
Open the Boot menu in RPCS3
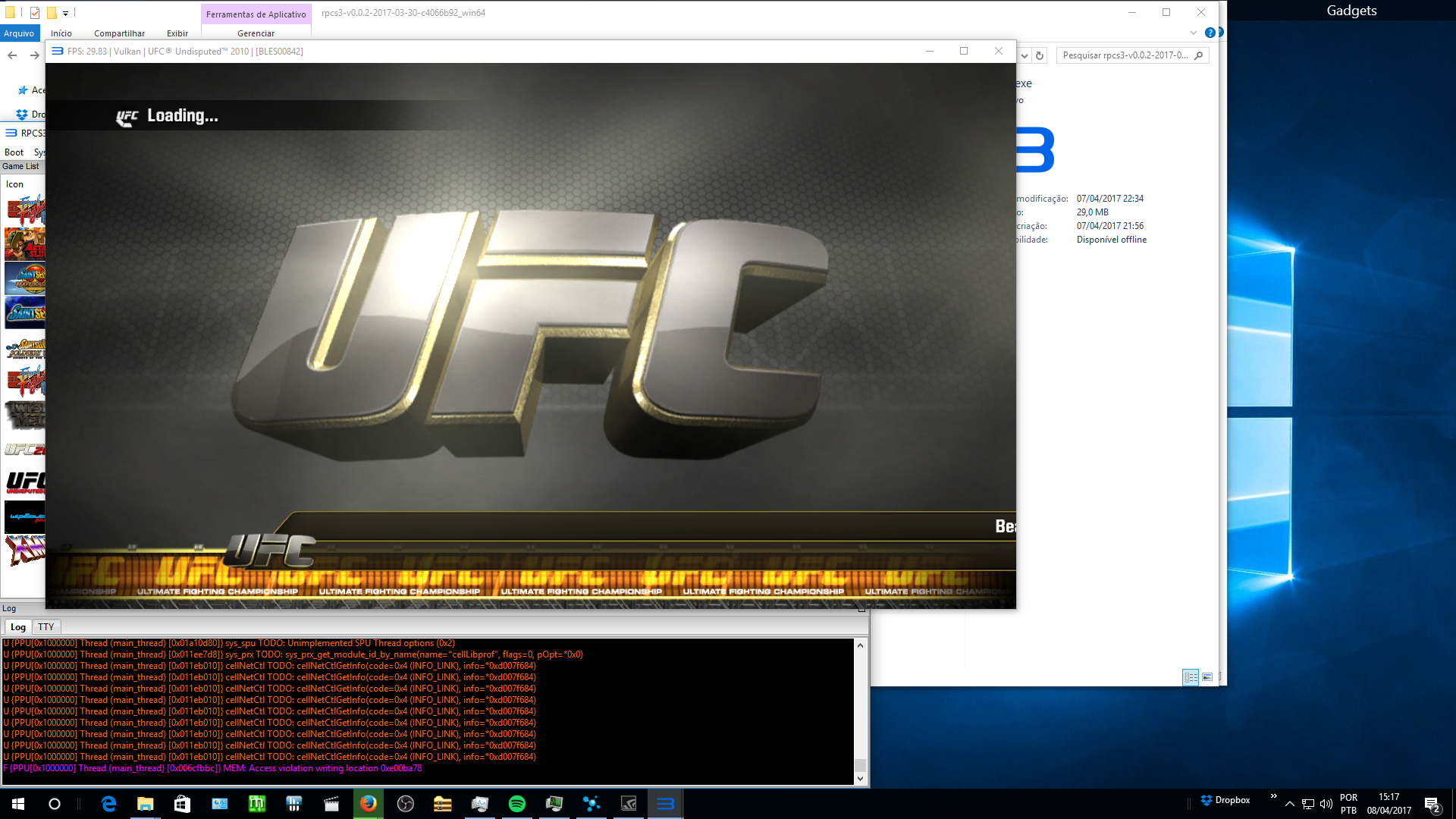14,152
